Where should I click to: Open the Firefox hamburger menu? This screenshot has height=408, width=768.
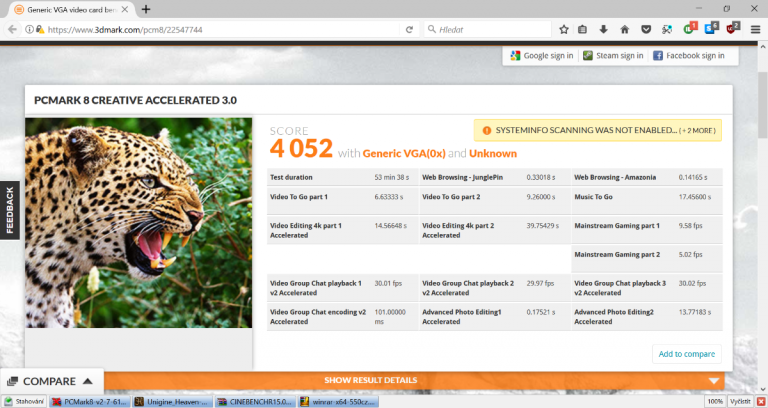(x=755, y=30)
